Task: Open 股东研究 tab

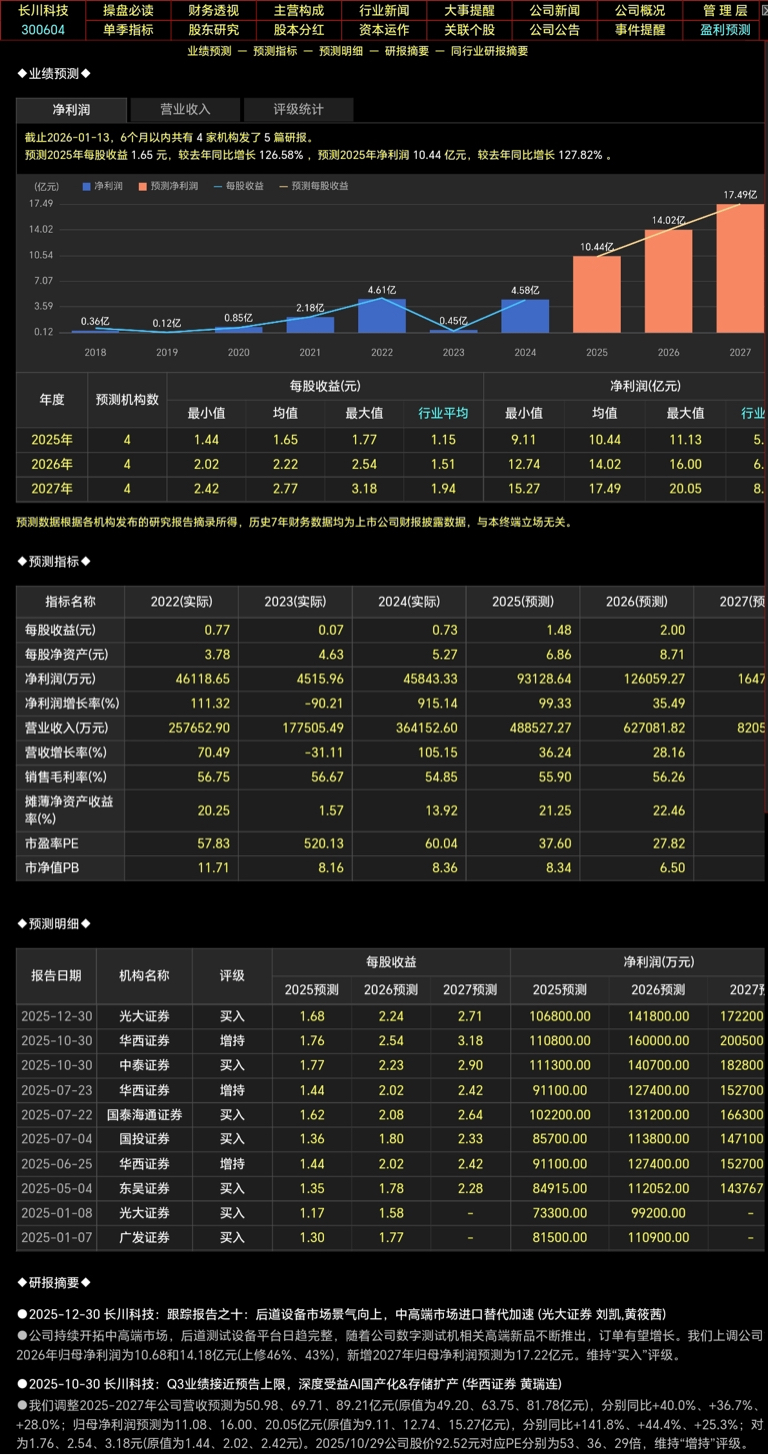Action: [213, 30]
